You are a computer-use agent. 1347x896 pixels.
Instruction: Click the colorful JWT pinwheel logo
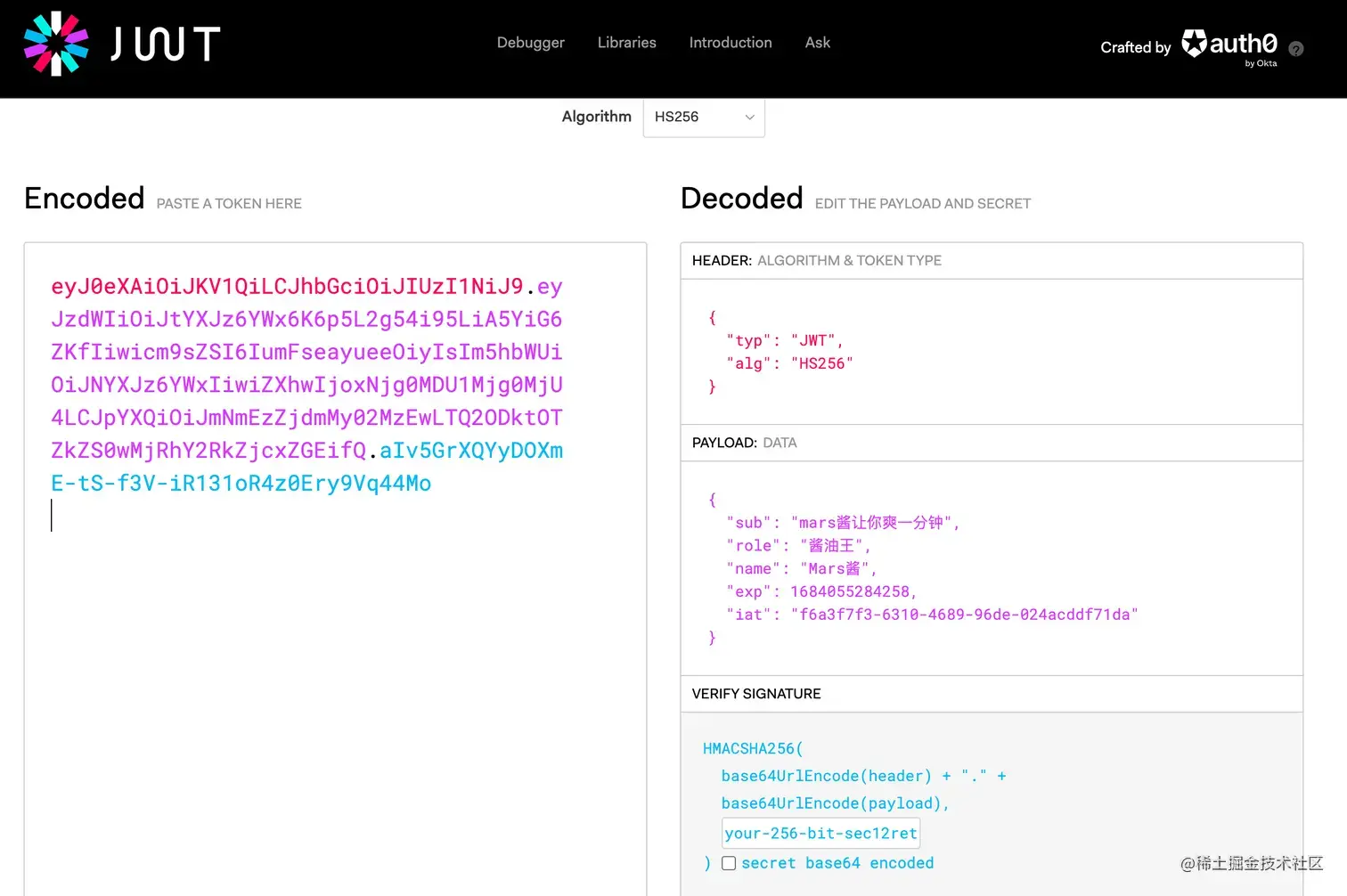click(56, 44)
